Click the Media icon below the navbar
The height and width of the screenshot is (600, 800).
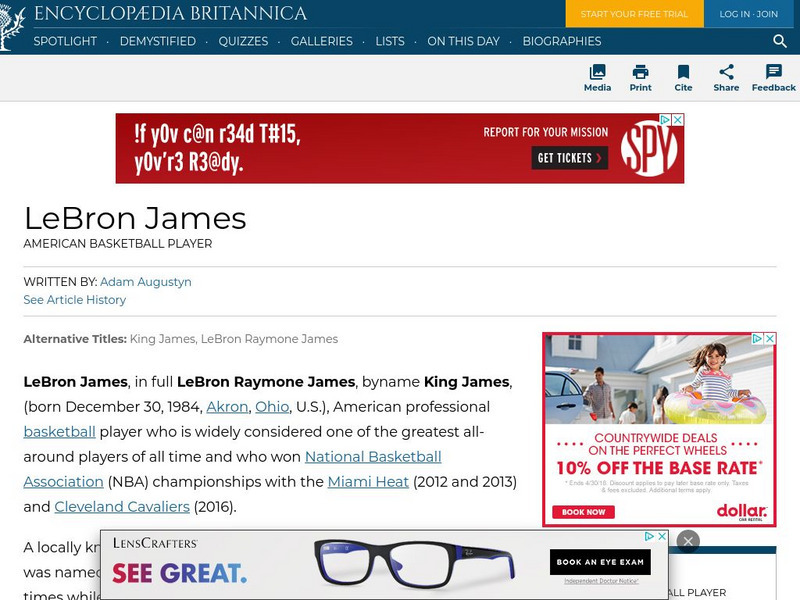598,79
